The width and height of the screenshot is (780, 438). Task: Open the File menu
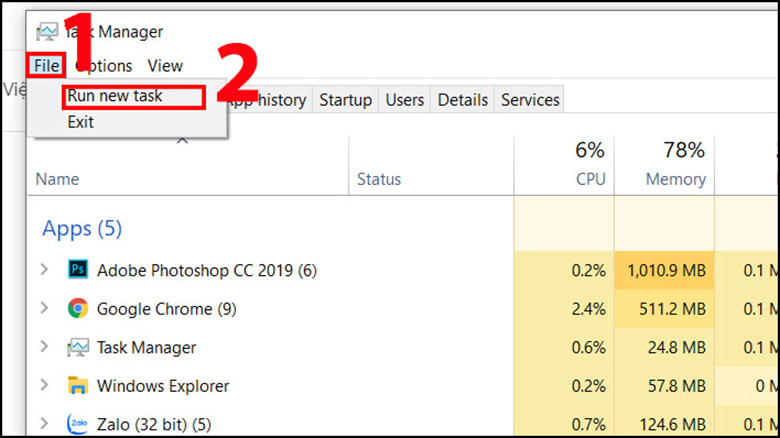[47, 66]
